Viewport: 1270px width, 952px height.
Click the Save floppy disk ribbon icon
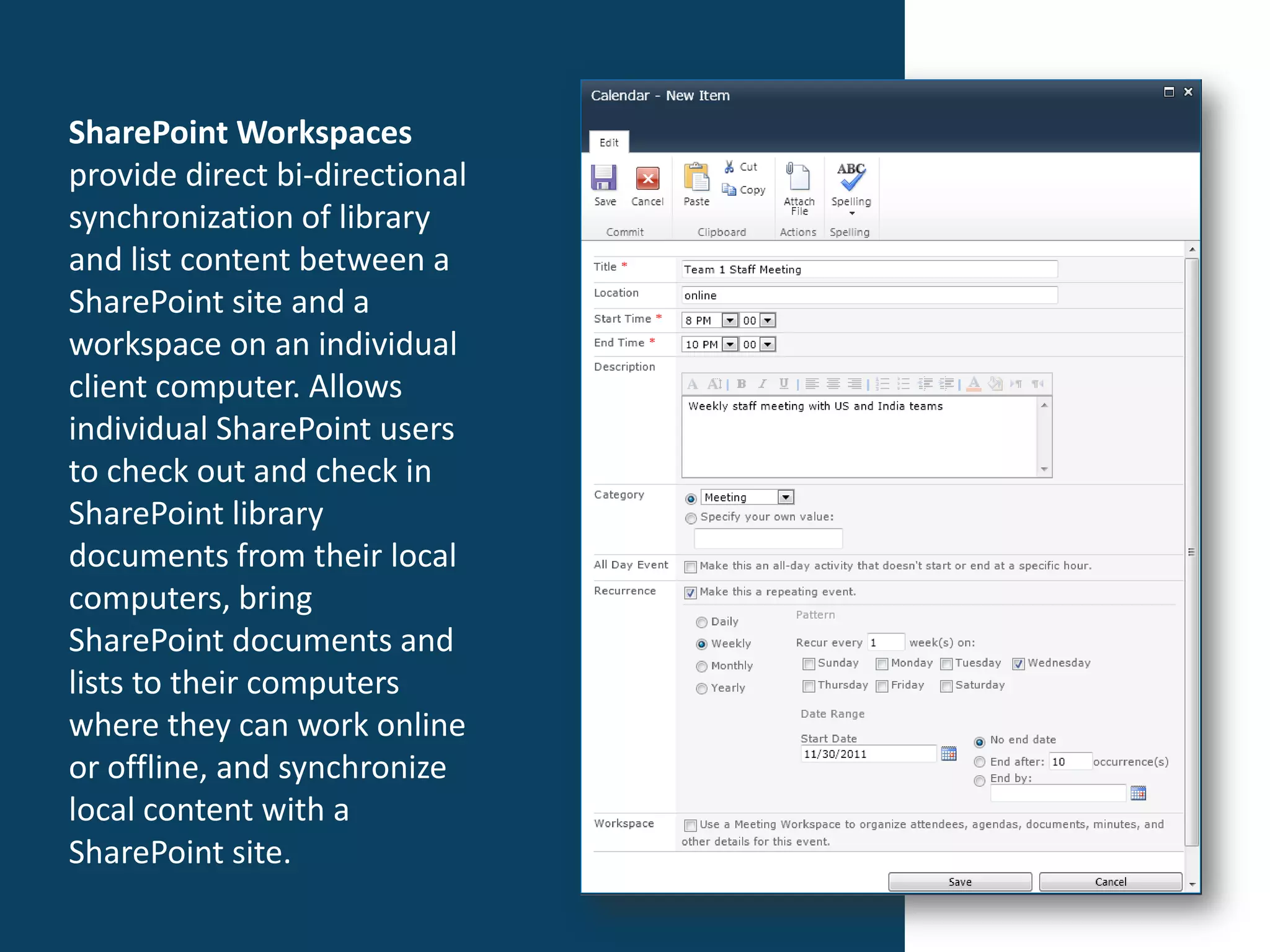click(603, 178)
